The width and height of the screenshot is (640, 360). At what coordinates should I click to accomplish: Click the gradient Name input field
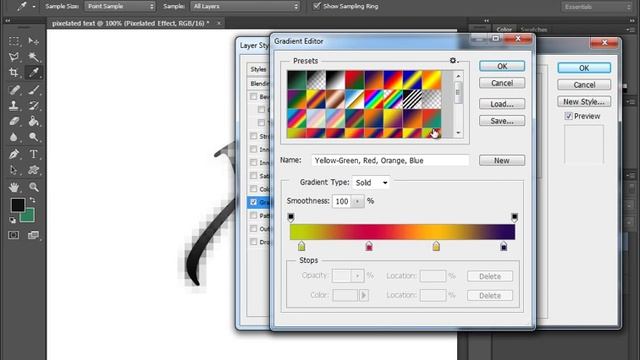[x=390, y=160]
